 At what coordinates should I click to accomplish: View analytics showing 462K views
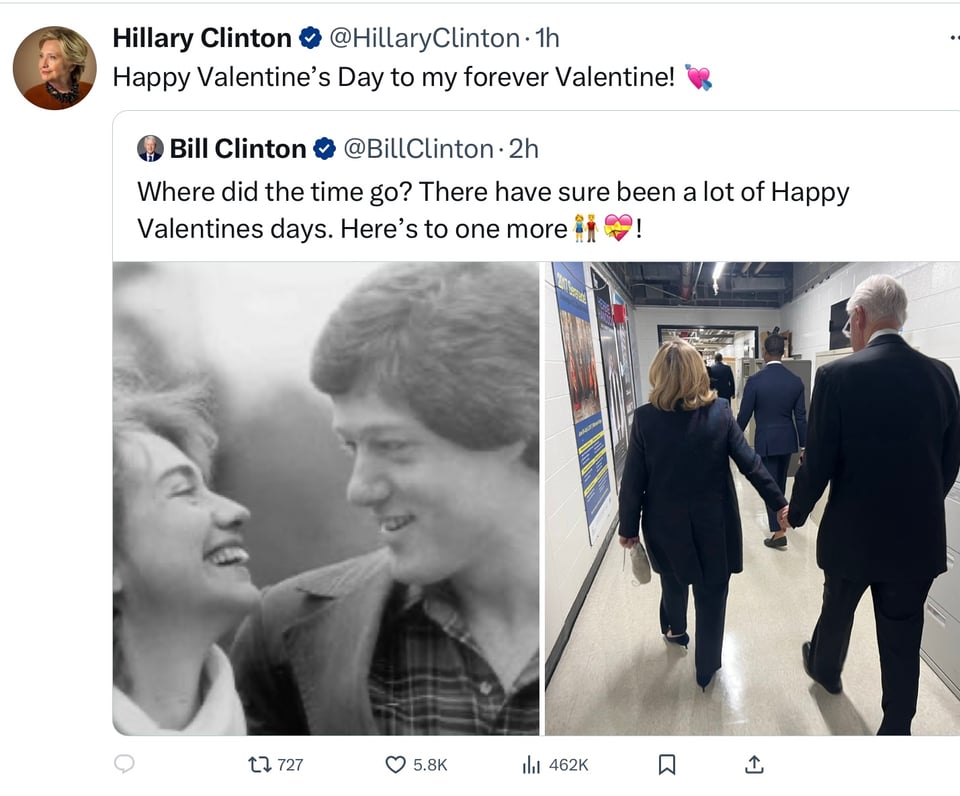point(532,764)
